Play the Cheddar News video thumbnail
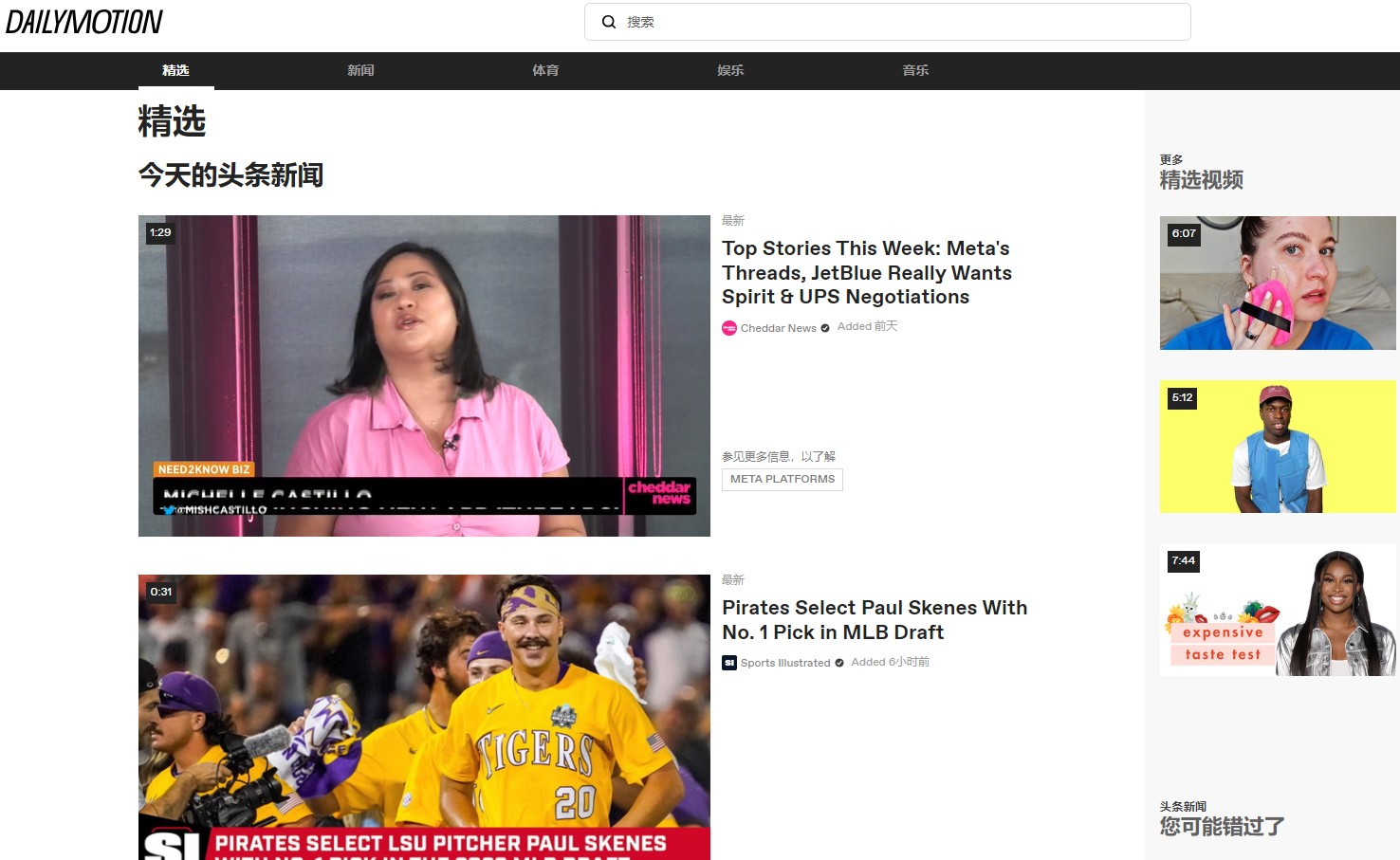This screenshot has height=860, width=1400. tap(424, 375)
